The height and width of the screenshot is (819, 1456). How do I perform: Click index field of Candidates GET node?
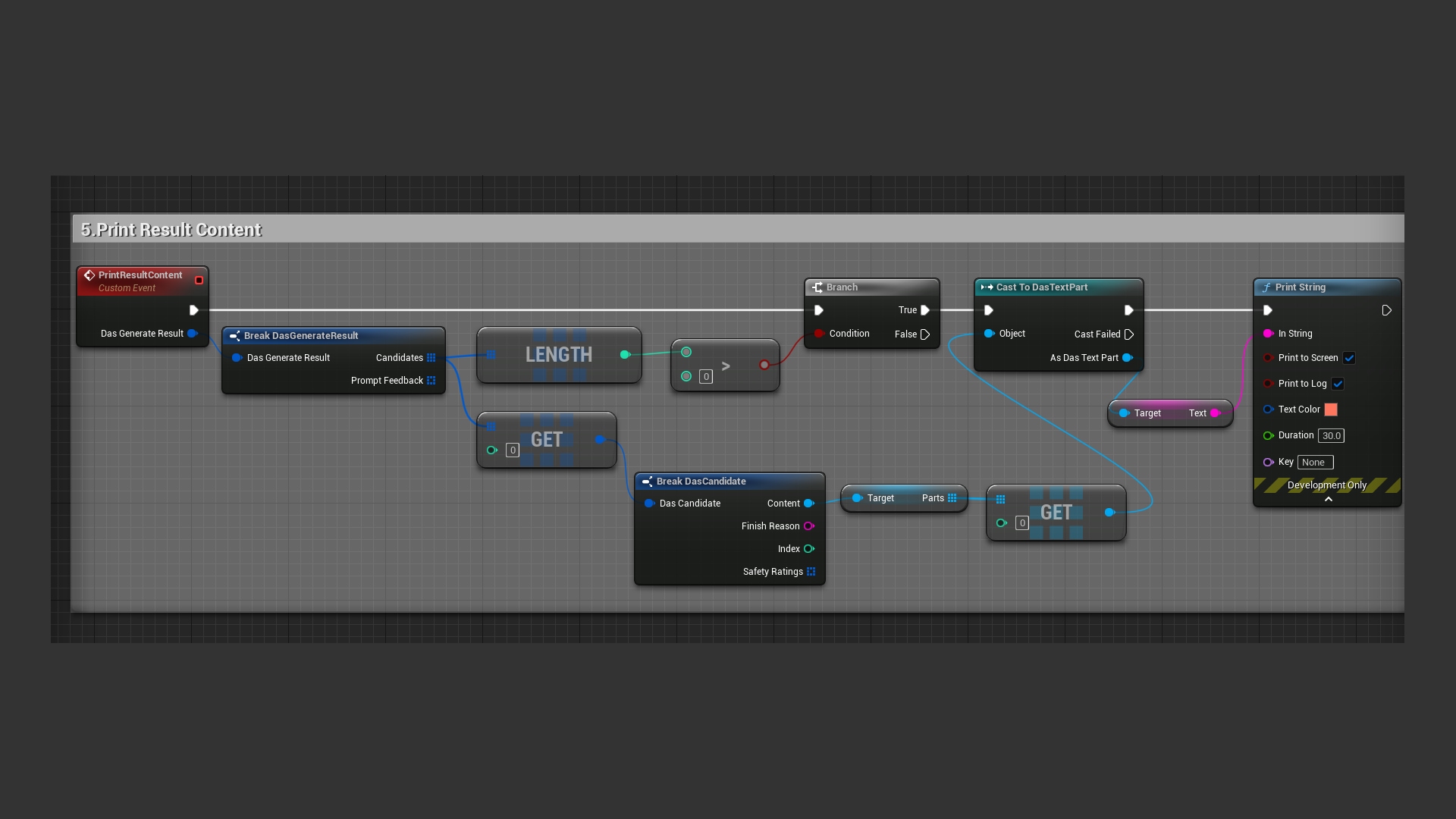point(513,450)
